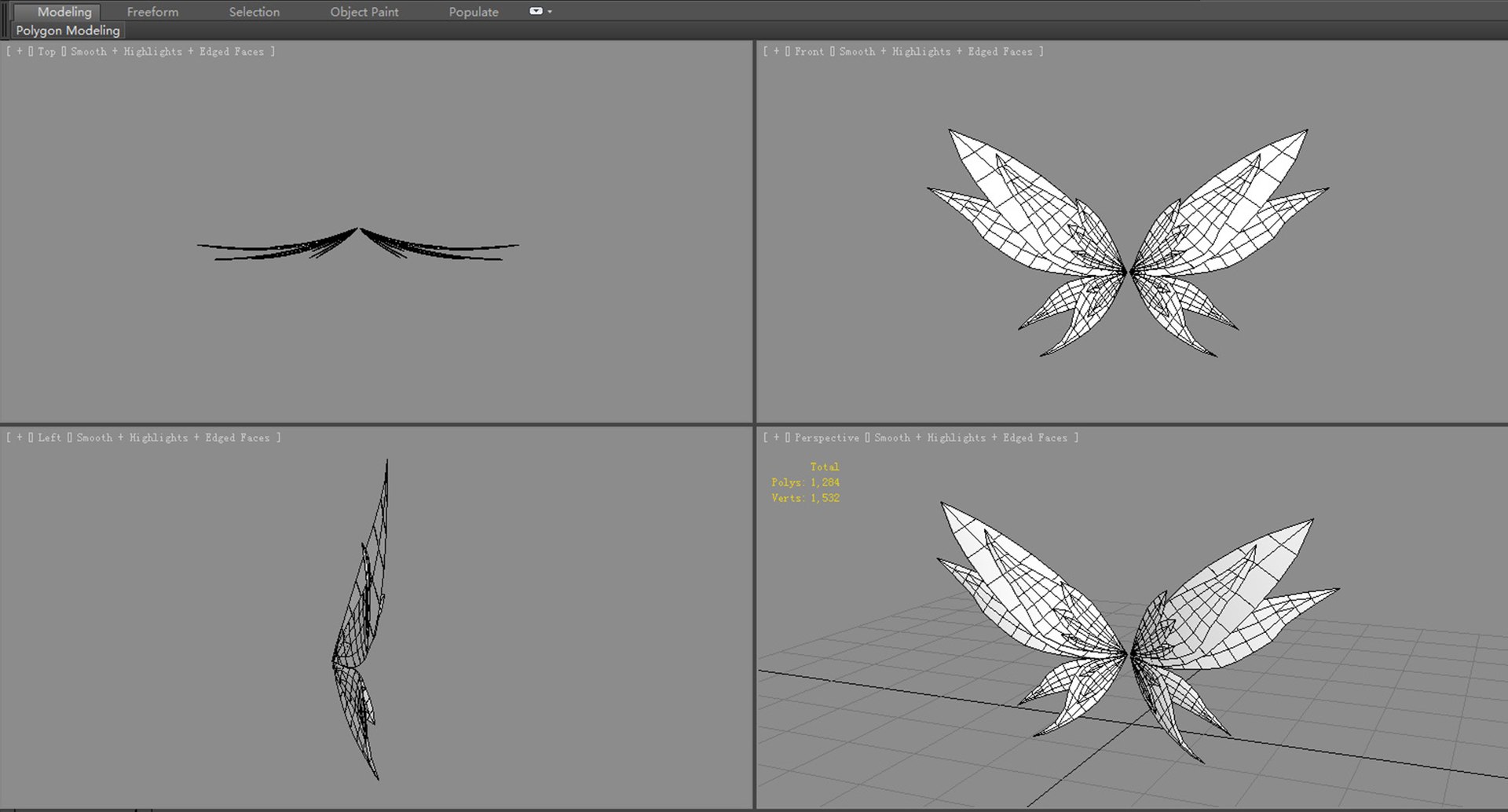This screenshot has width=1508, height=812.
Task: Open the Top viewport plus menu
Action: 20,51
